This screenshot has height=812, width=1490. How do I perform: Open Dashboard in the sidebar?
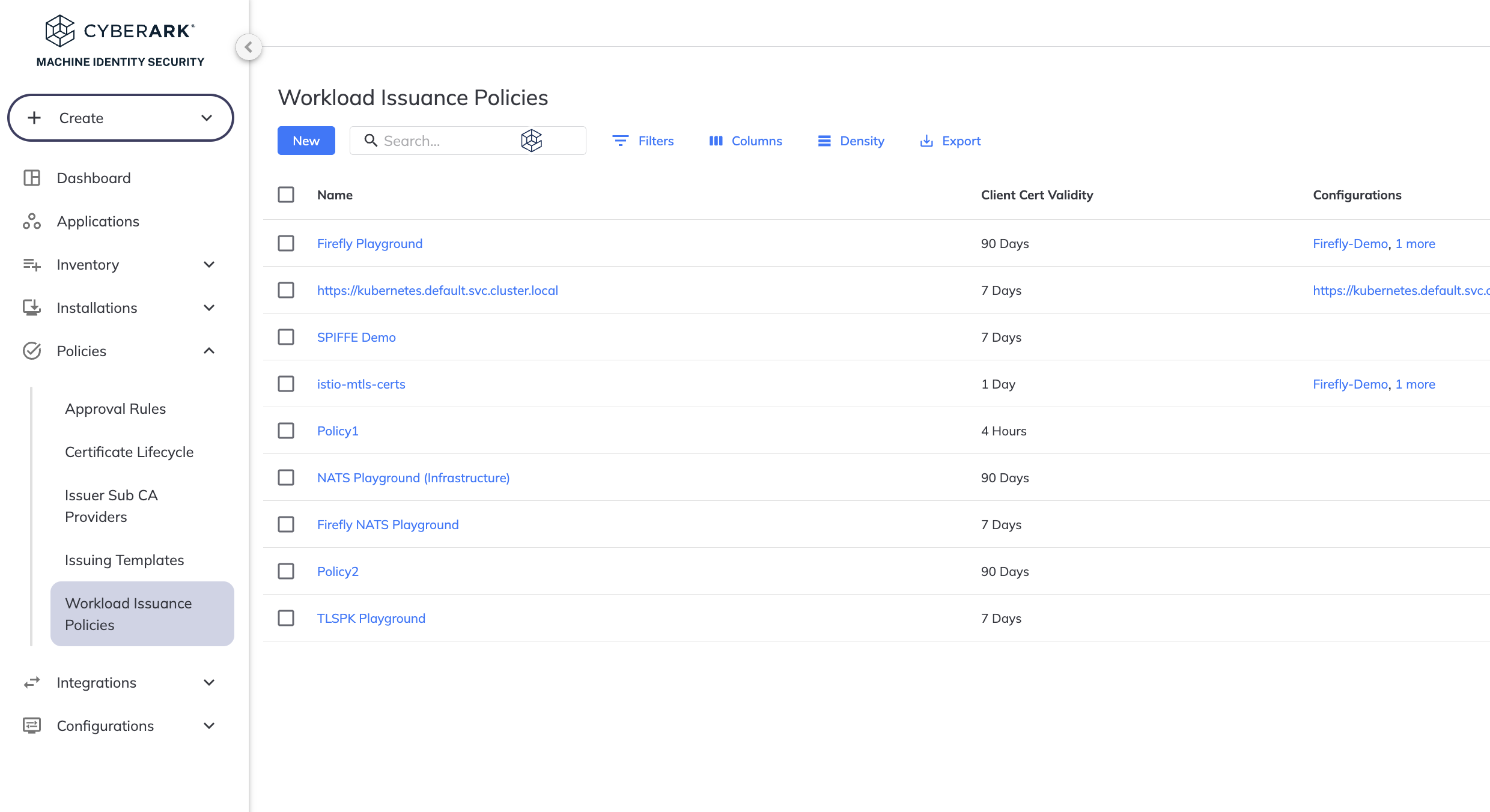pyautogui.click(x=94, y=178)
